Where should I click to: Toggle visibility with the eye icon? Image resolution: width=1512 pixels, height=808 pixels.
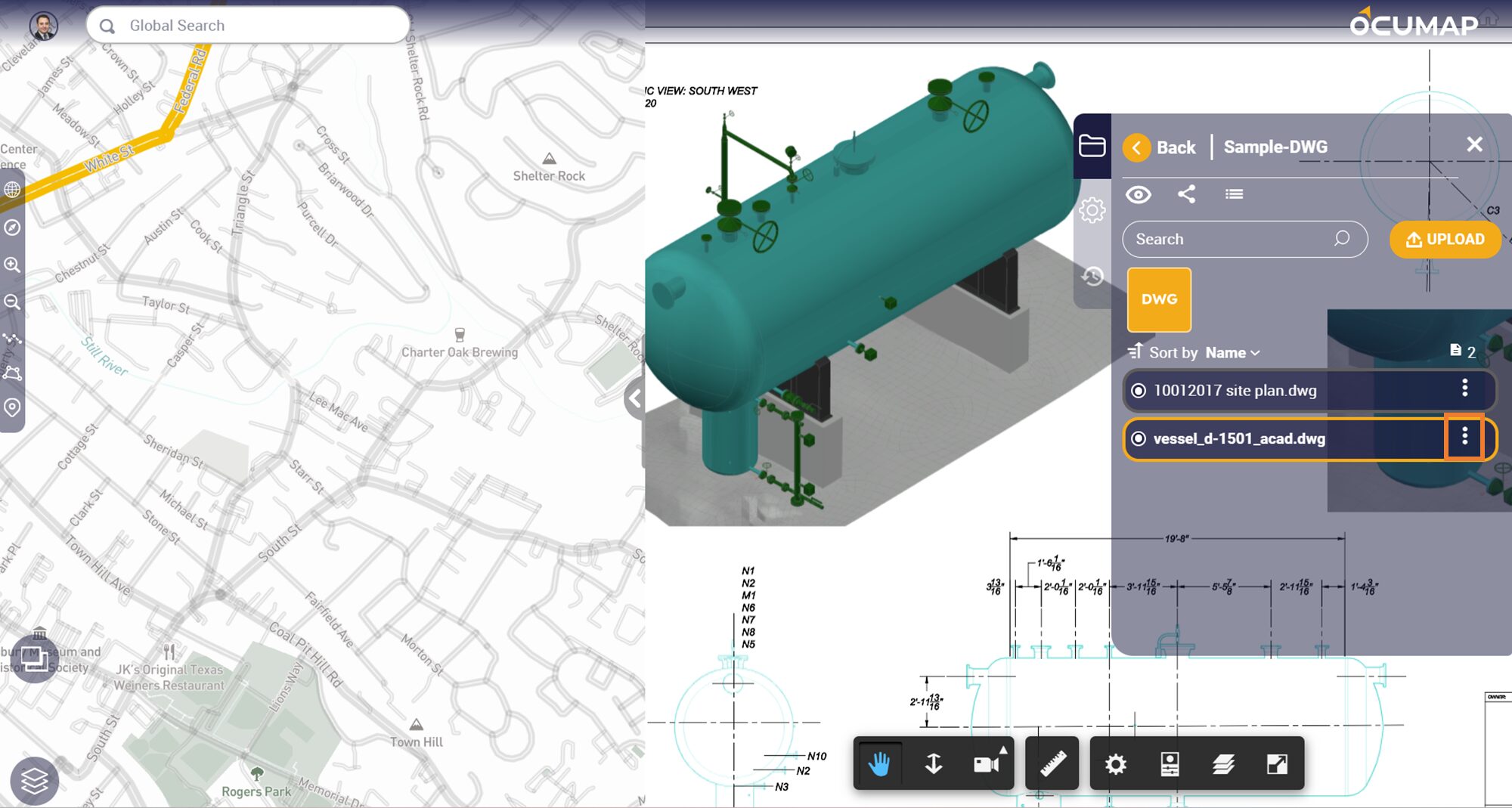(1138, 194)
